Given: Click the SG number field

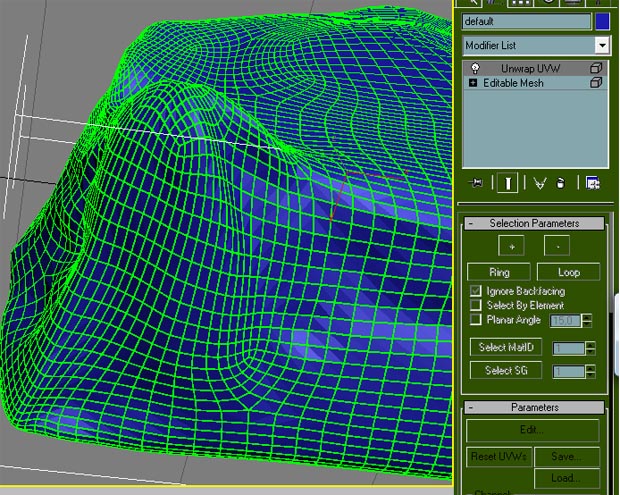Looking at the screenshot, I should [569, 372].
